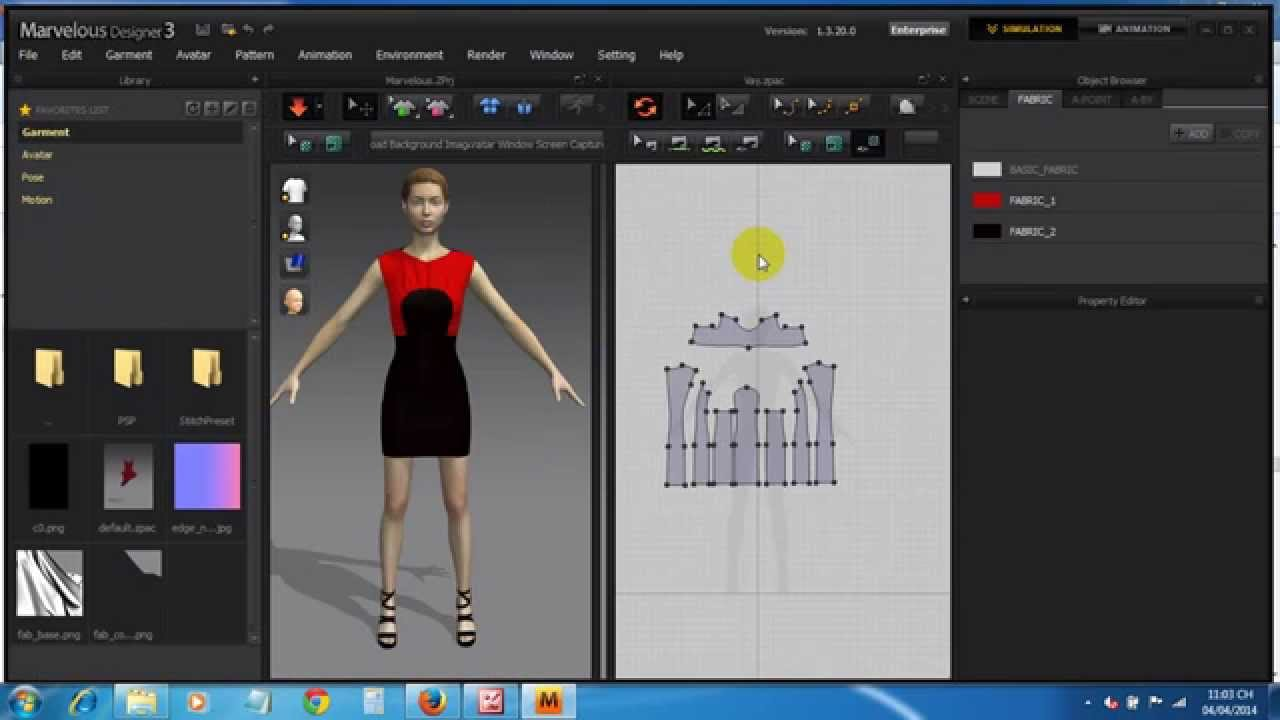Image resolution: width=1280 pixels, height=720 pixels.
Task: Click the Edit Texture tool in 3D toolbar
Action: (299, 144)
